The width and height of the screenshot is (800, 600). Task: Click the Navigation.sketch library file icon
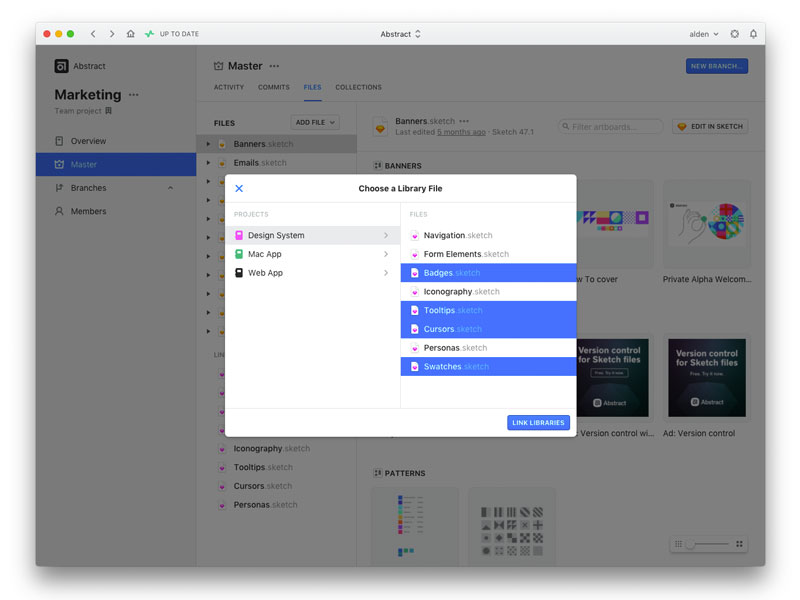tap(415, 235)
